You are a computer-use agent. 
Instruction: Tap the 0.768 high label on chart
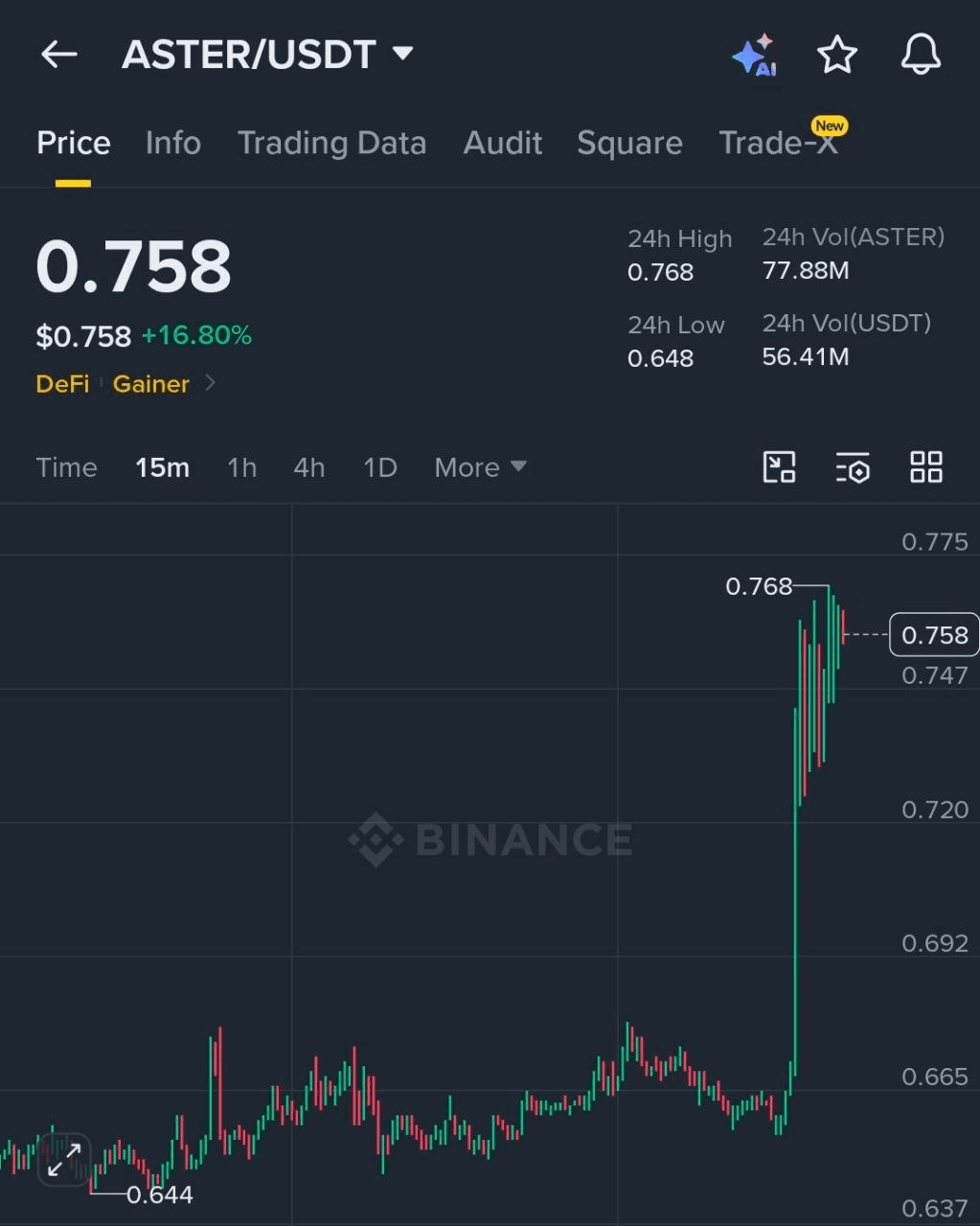pos(759,586)
